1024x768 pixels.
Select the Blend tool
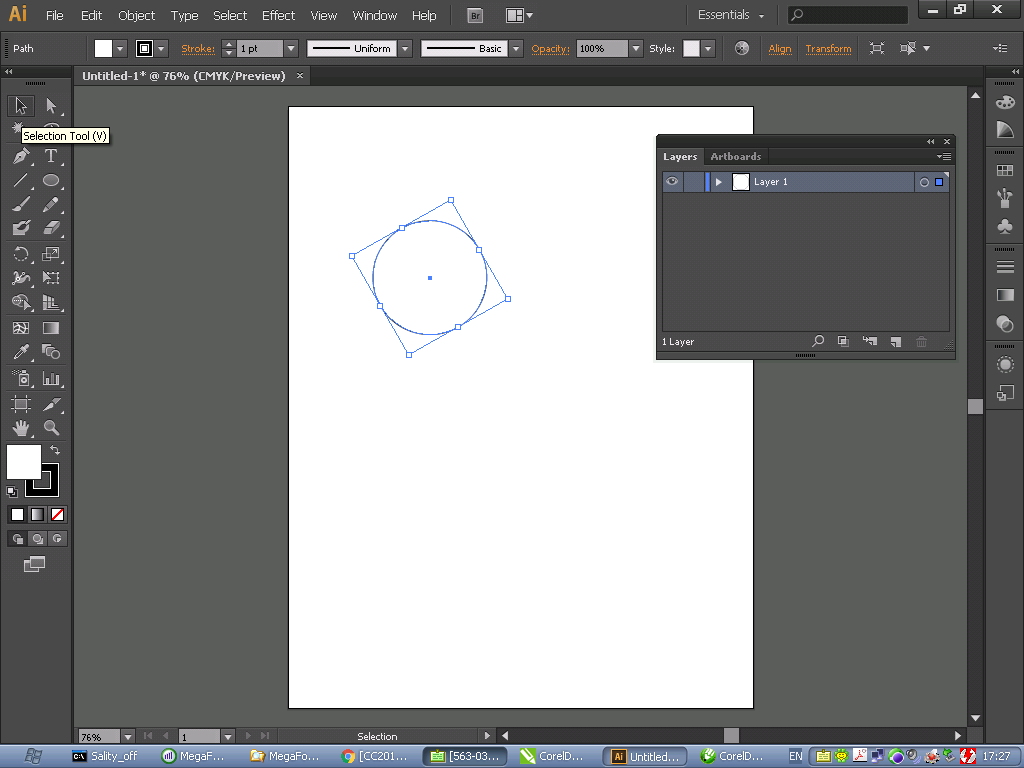click(x=51, y=352)
